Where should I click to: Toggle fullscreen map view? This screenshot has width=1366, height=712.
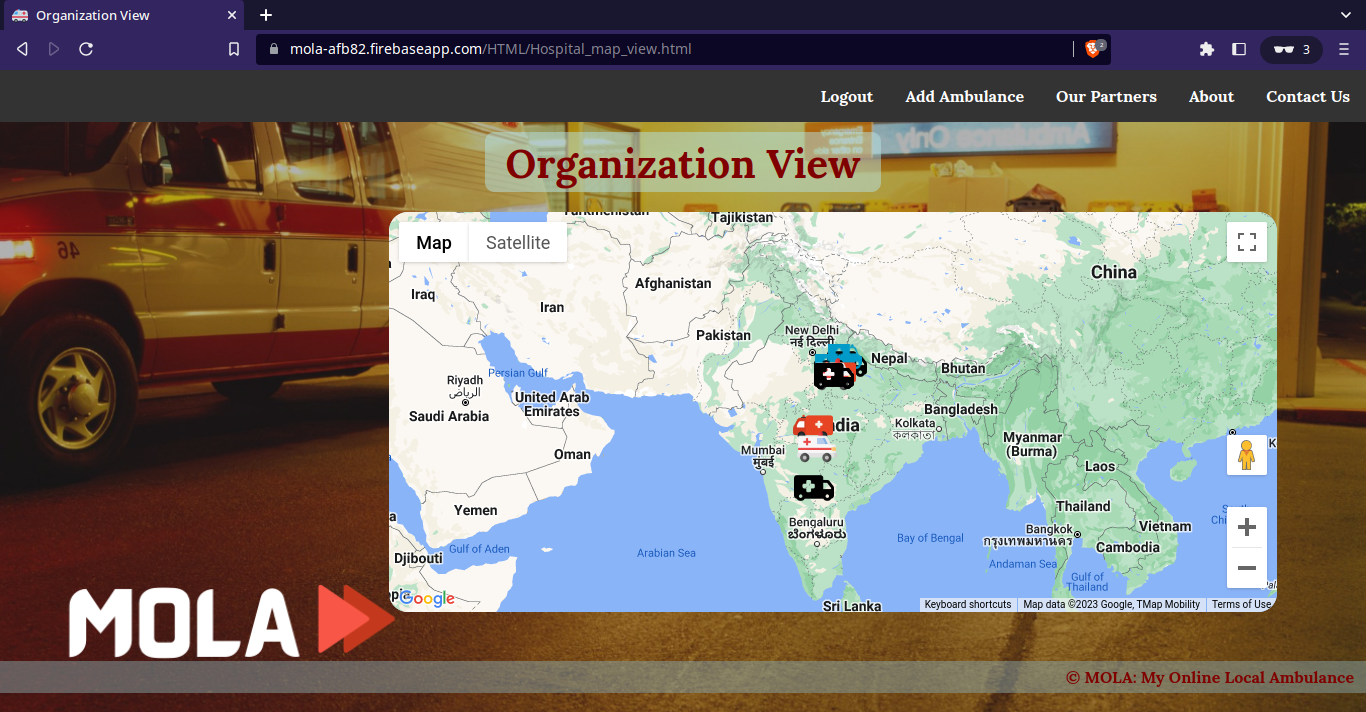tap(1246, 242)
